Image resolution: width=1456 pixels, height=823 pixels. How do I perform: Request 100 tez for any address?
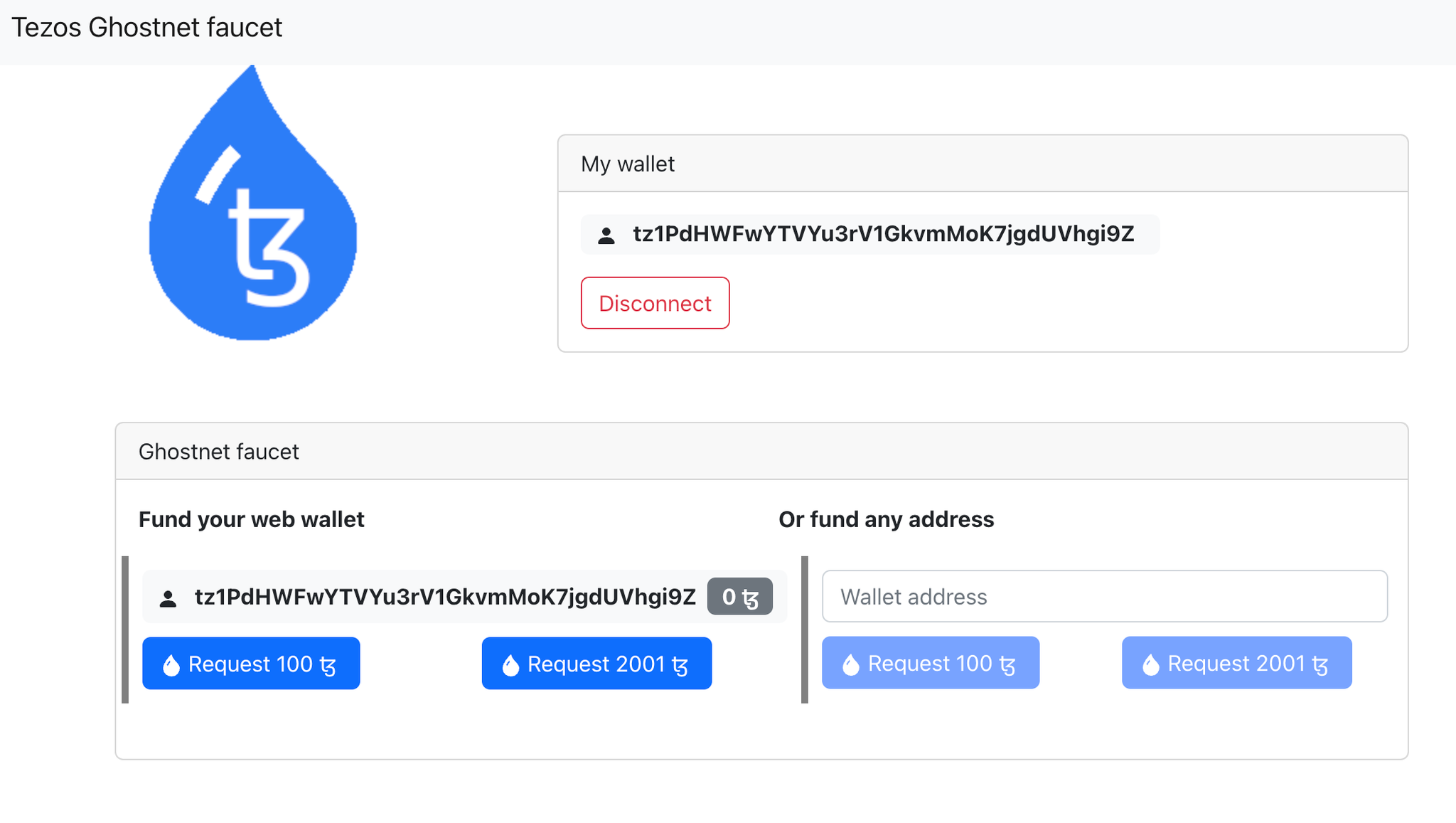[x=931, y=663]
